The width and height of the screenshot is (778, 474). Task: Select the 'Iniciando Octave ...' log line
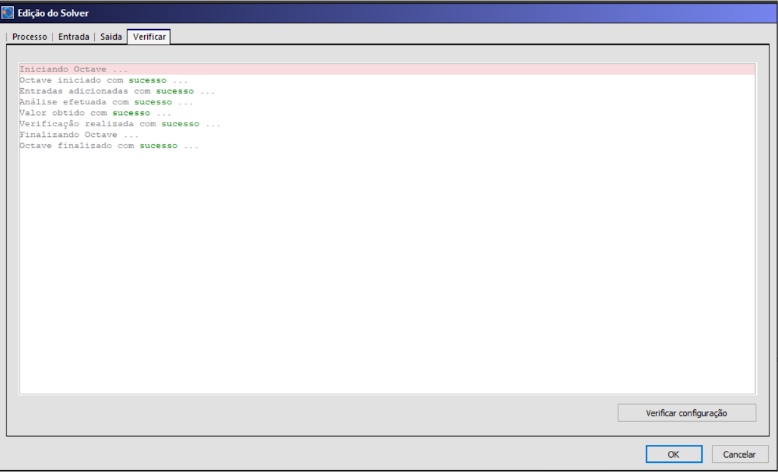point(387,69)
